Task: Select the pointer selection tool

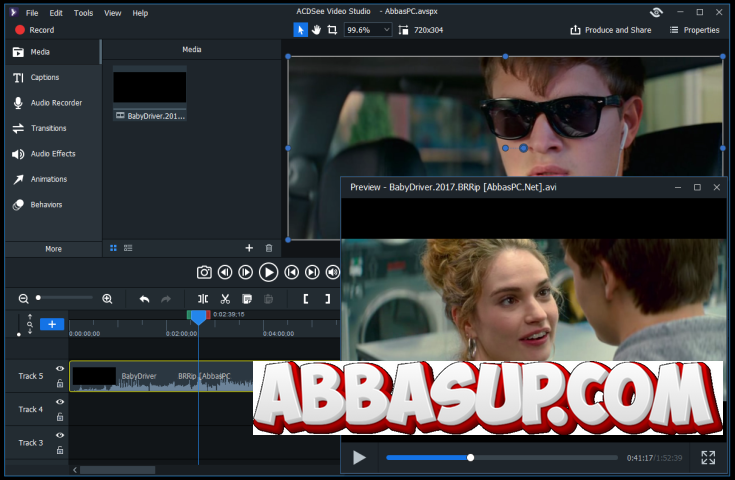Action: [x=301, y=30]
